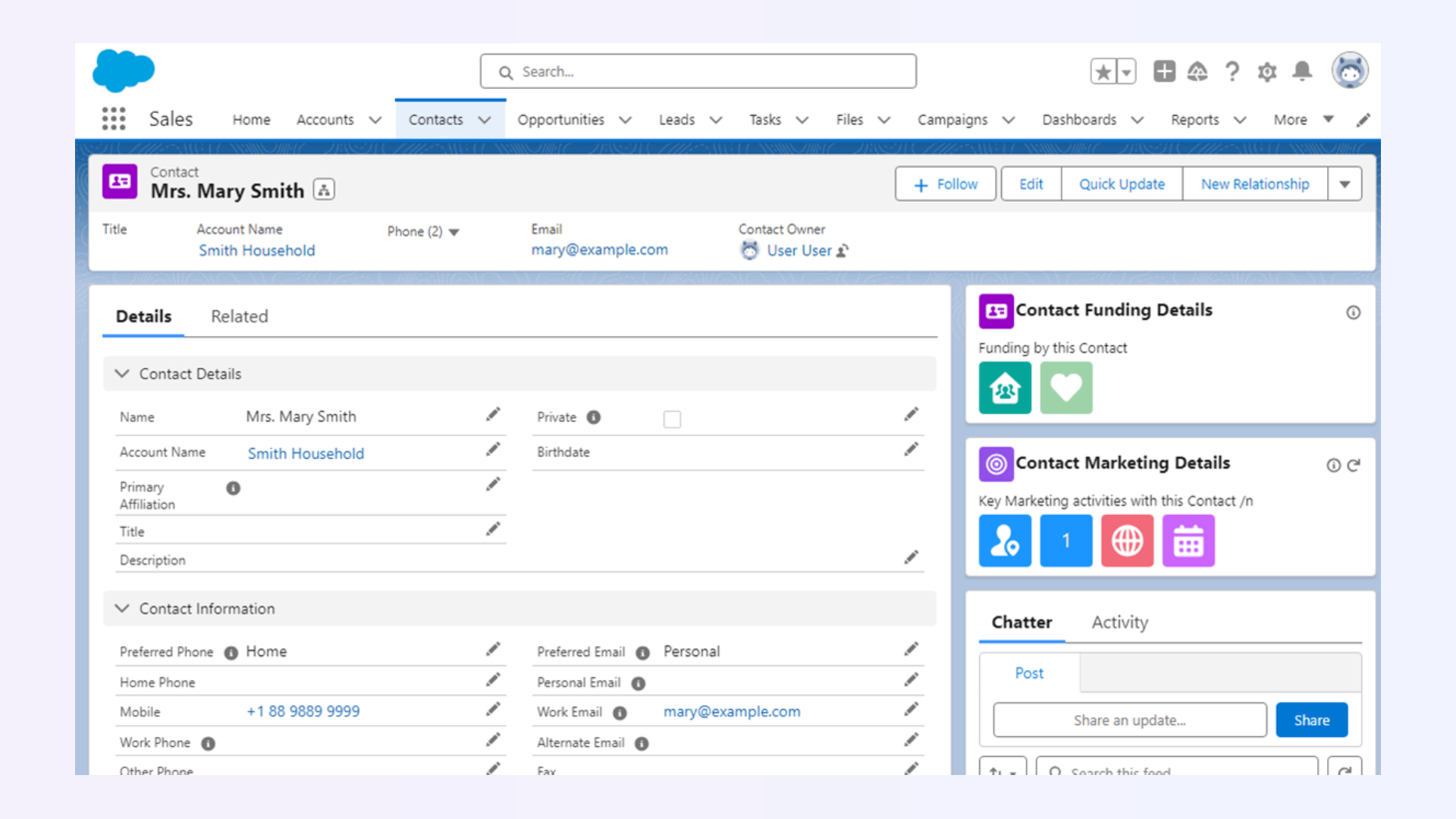Refresh Contact Marketing Details card
Screen dimensions: 1456x819
[1354, 465]
